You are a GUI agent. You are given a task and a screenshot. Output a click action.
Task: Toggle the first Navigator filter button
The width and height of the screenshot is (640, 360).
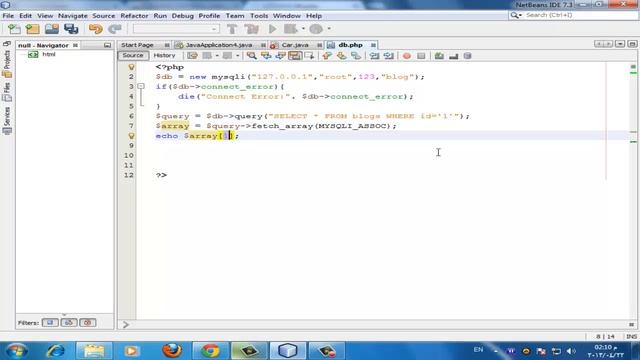[50, 322]
